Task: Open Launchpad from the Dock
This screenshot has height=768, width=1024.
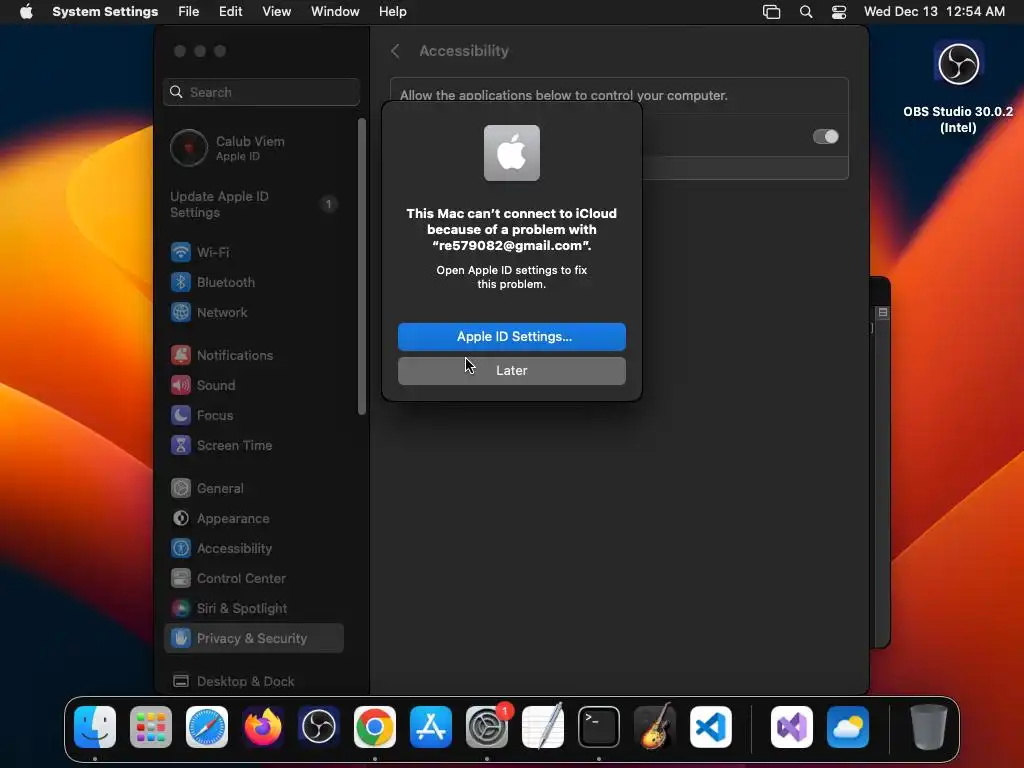Action: pos(151,727)
